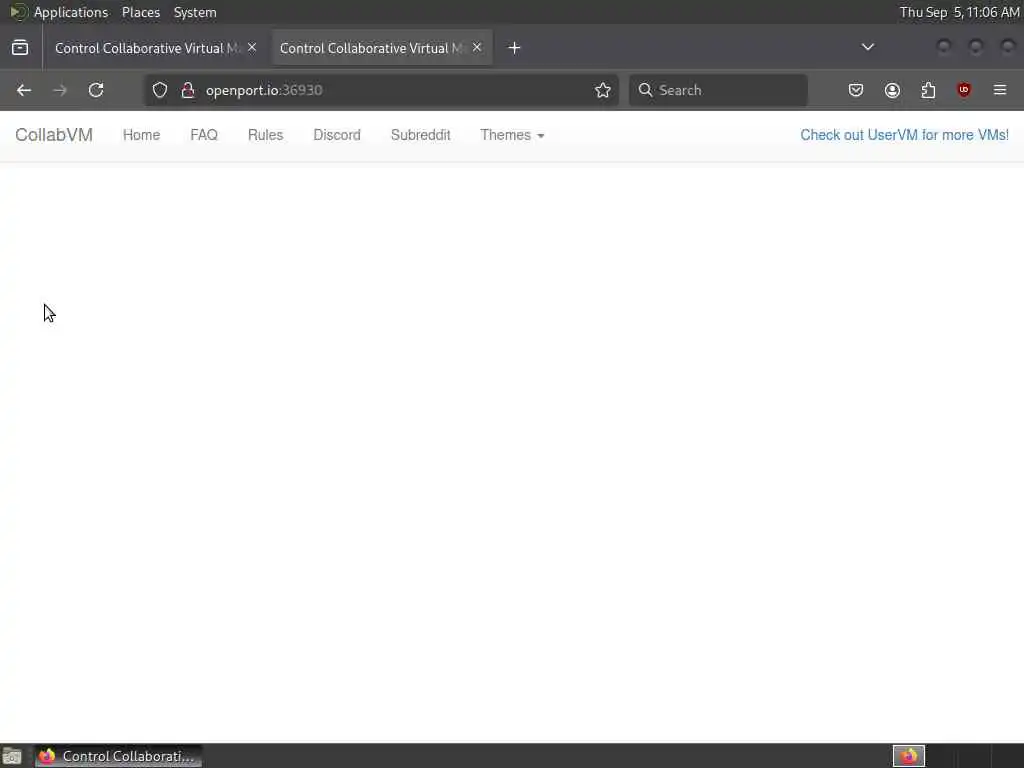Image resolution: width=1024 pixels, height=768 pixels.
Task: Click the uBlock Origin extension icon
Action: pyautogui.click(x=964, y=90)
